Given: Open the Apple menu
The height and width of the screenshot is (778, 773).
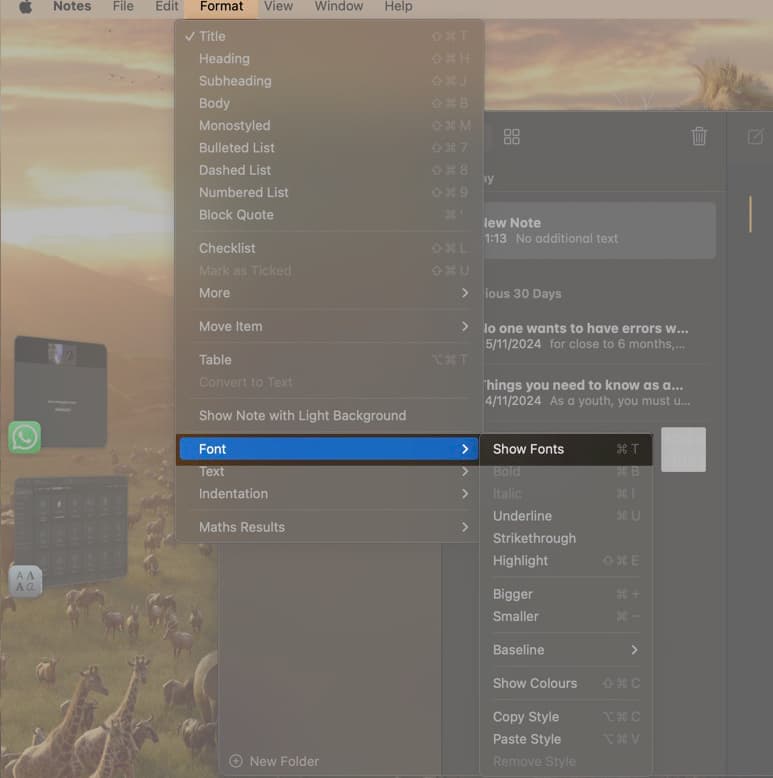Looking at the screenshot, I should pyautogui.click(x=25, y=7).
